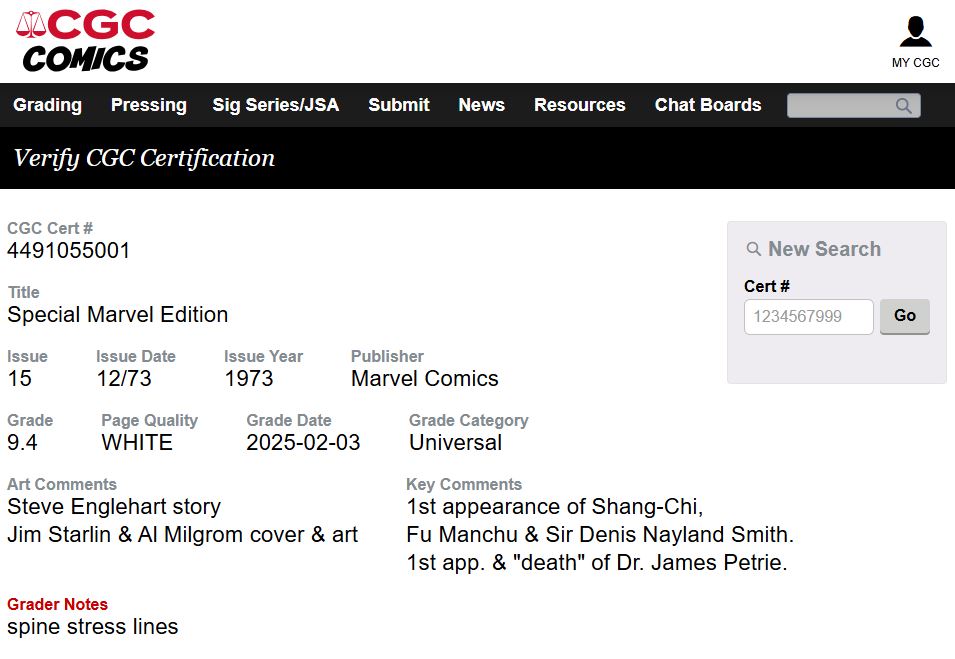
Task: Click the Cert # input box
Action: [x=809, y=316]
